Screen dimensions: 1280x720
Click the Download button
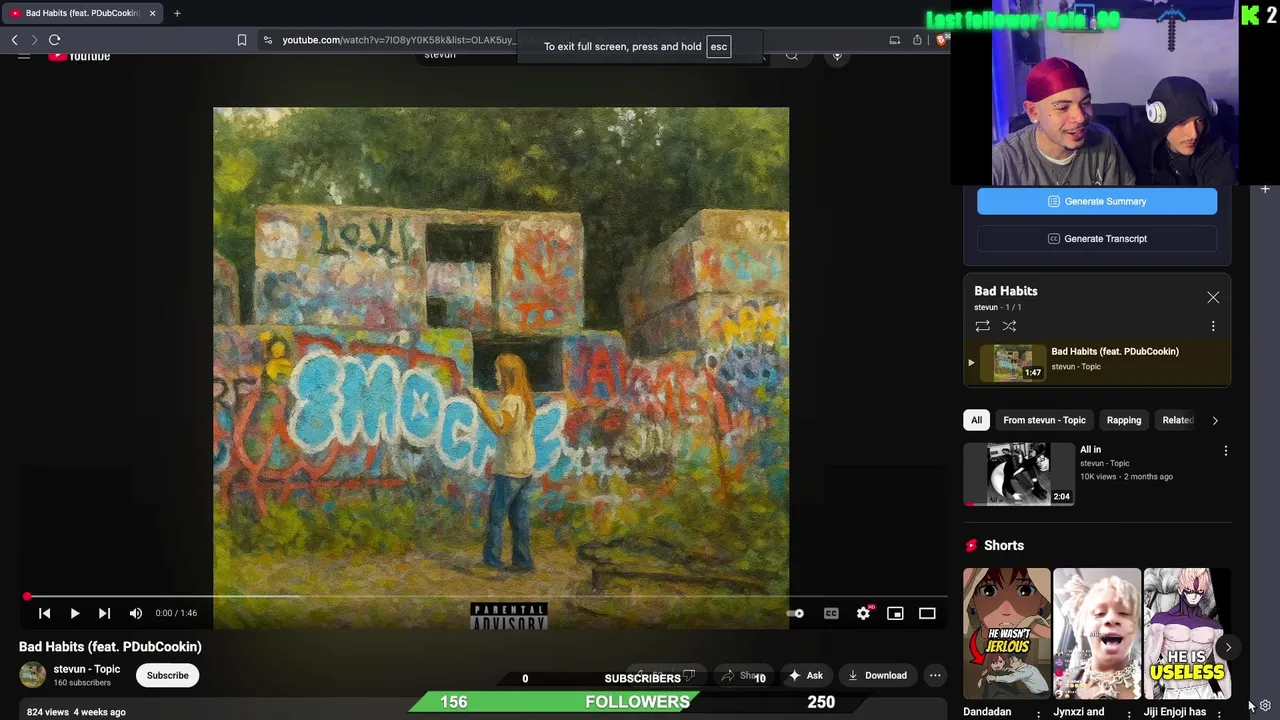click(877, 675)
